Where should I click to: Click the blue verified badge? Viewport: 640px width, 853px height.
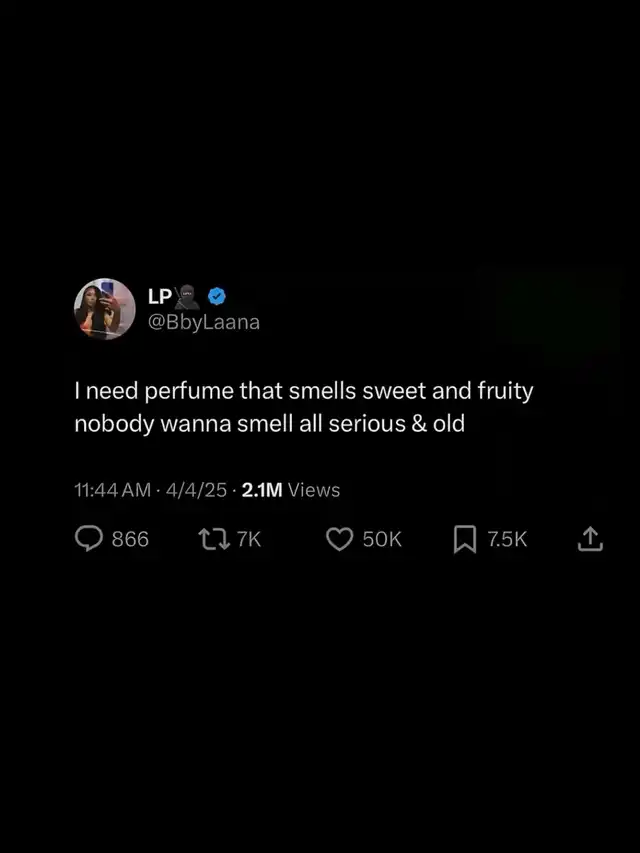pos(217,296)
